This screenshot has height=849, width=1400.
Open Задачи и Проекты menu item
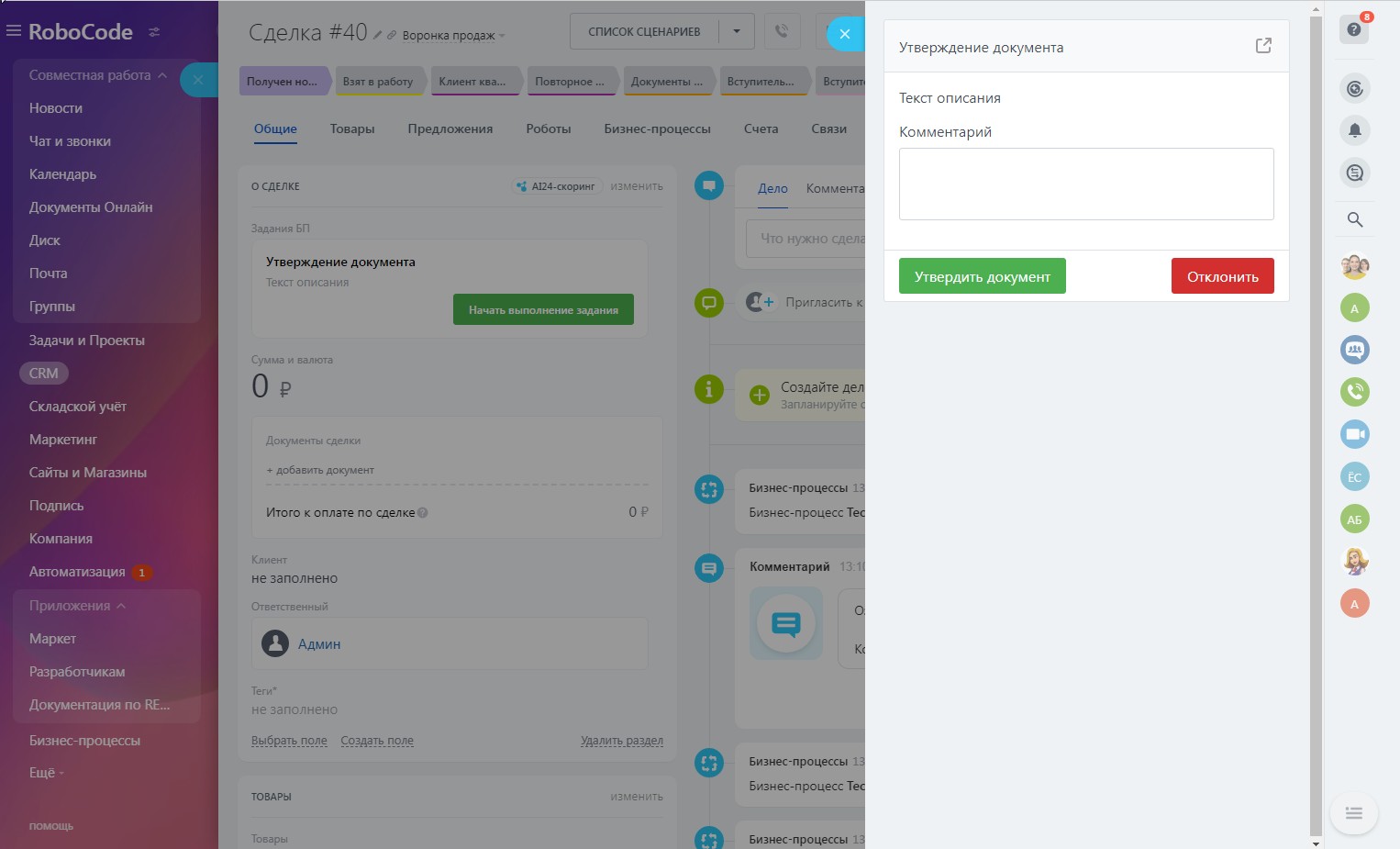[x=86, y=341]
